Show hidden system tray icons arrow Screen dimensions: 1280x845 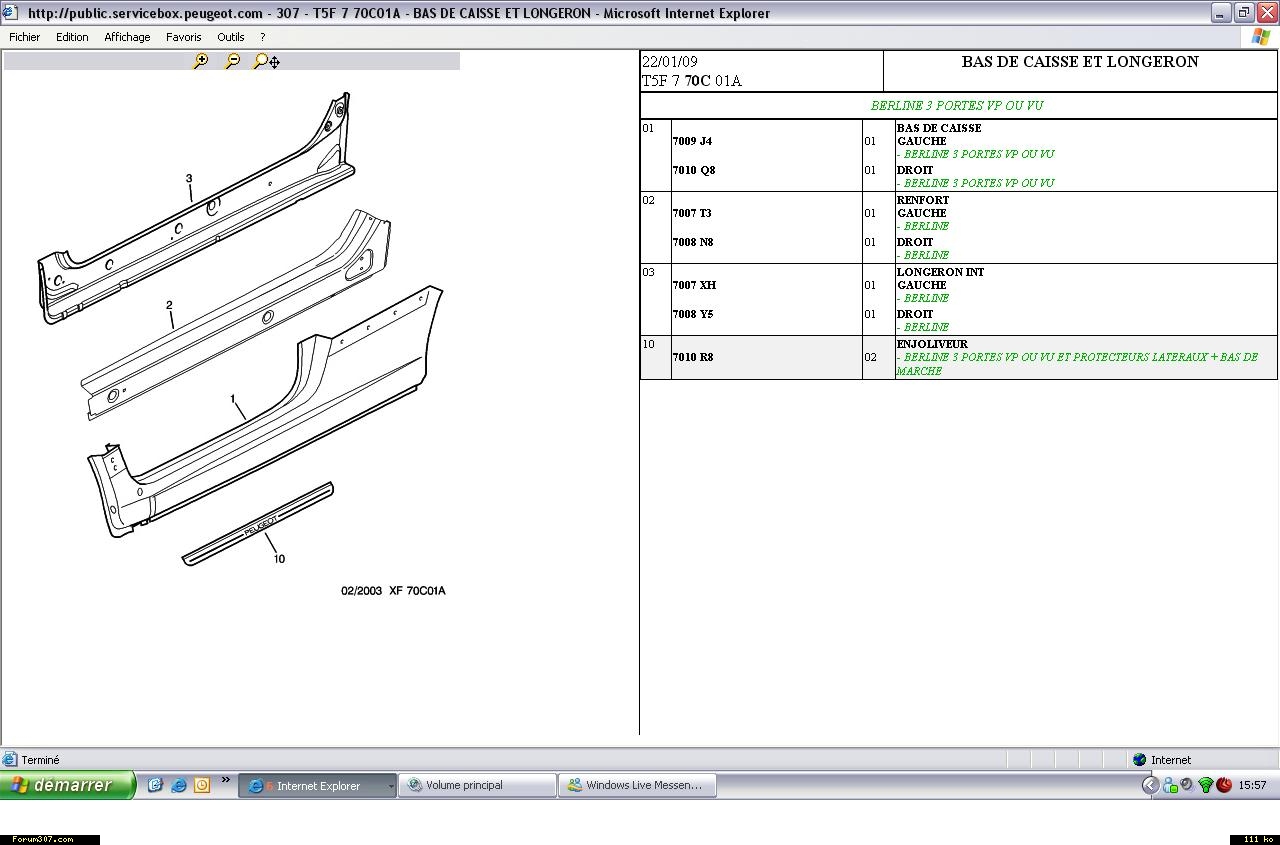[x=1150, y=785]
